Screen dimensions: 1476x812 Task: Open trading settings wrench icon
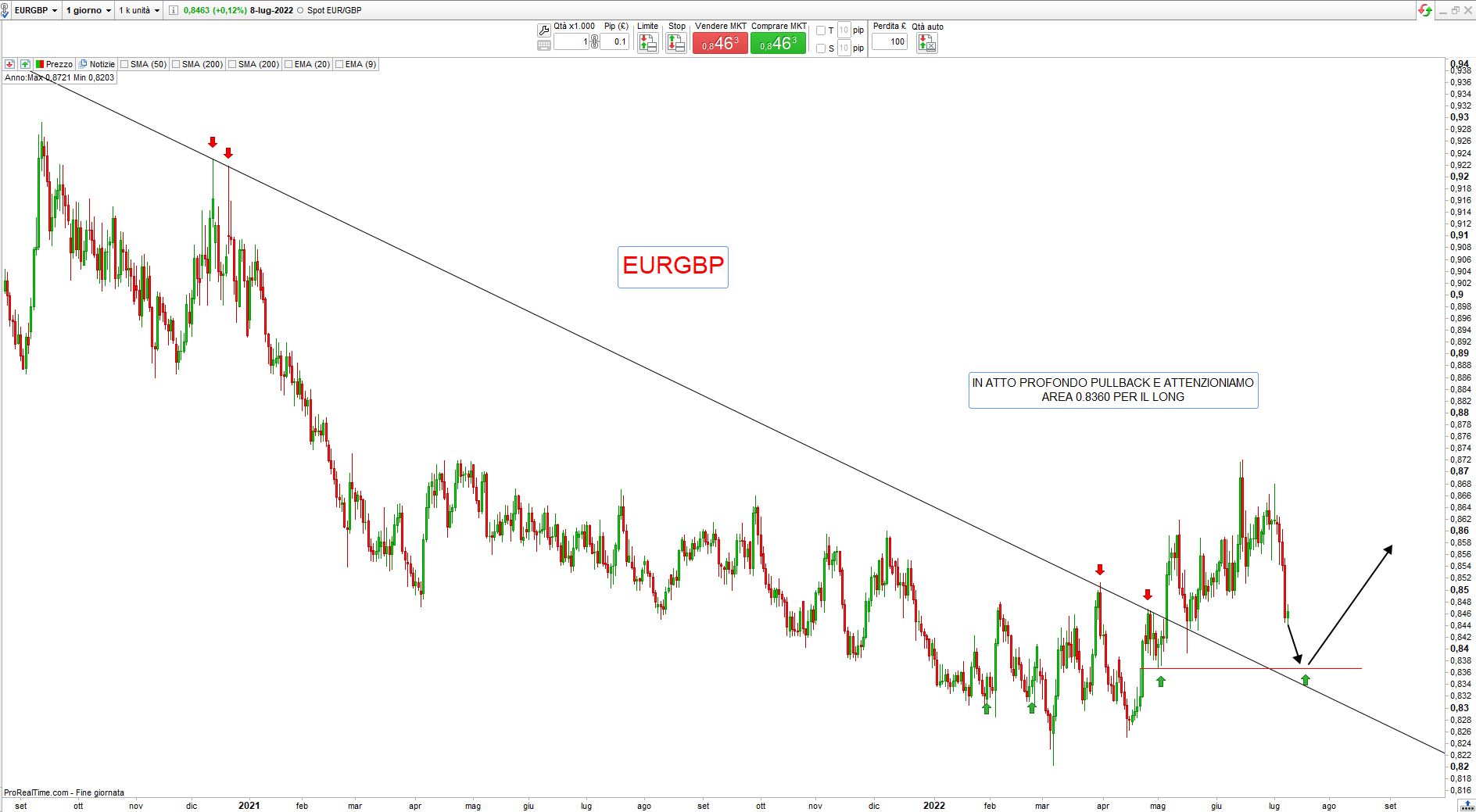[x=544, y=30]
